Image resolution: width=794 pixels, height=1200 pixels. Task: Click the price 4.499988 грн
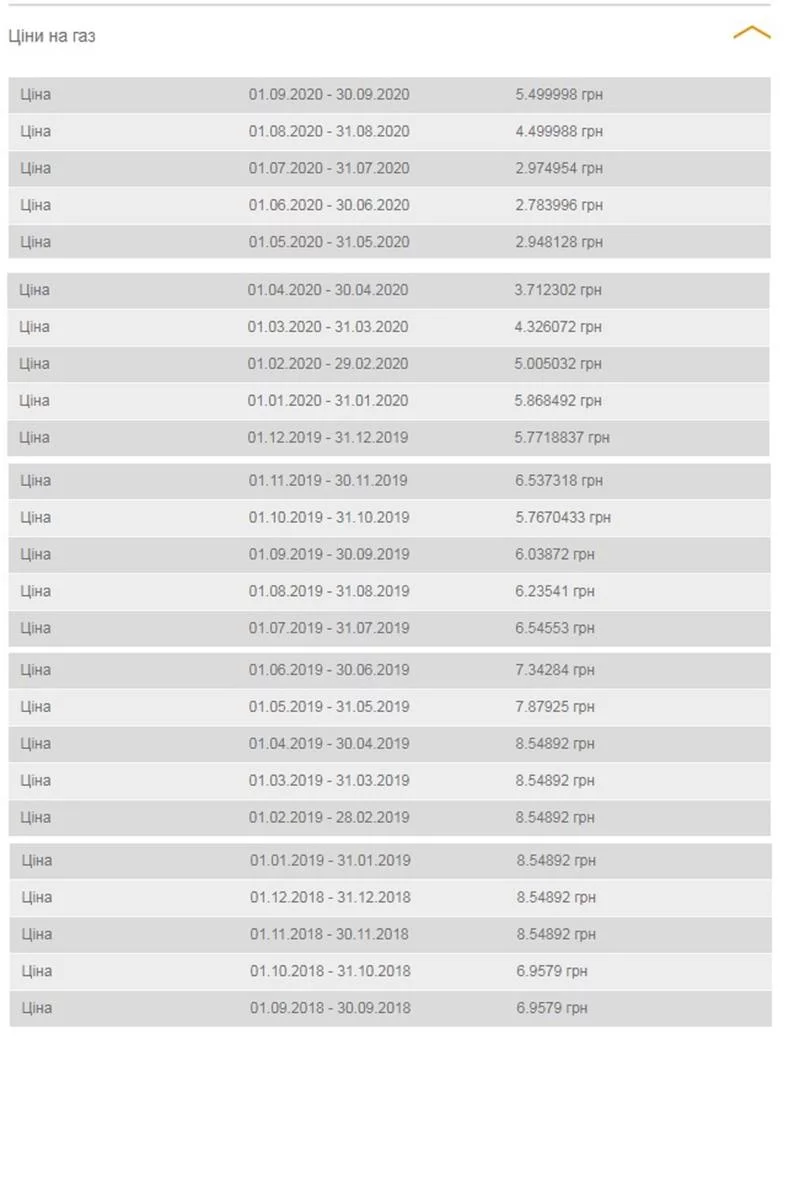click(559, 131)
